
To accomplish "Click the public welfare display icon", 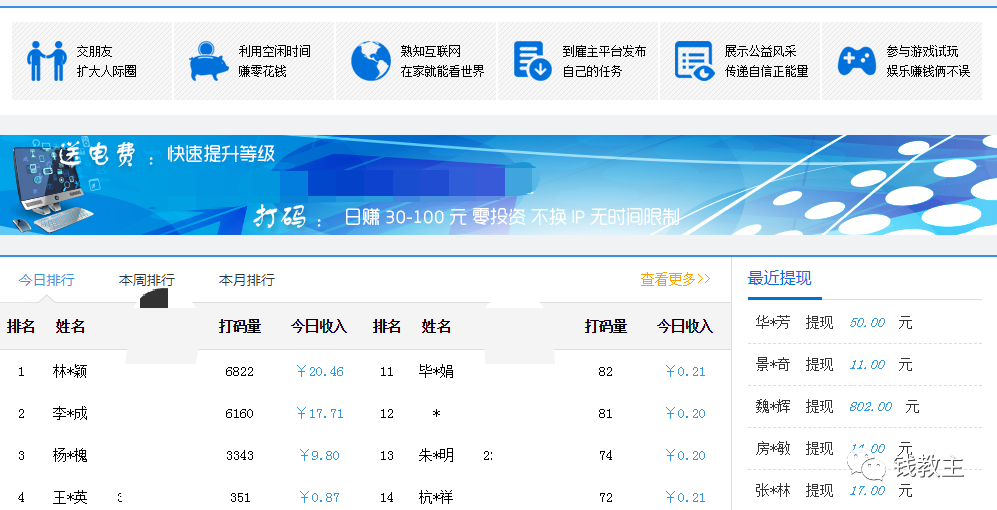I will 694,61.
